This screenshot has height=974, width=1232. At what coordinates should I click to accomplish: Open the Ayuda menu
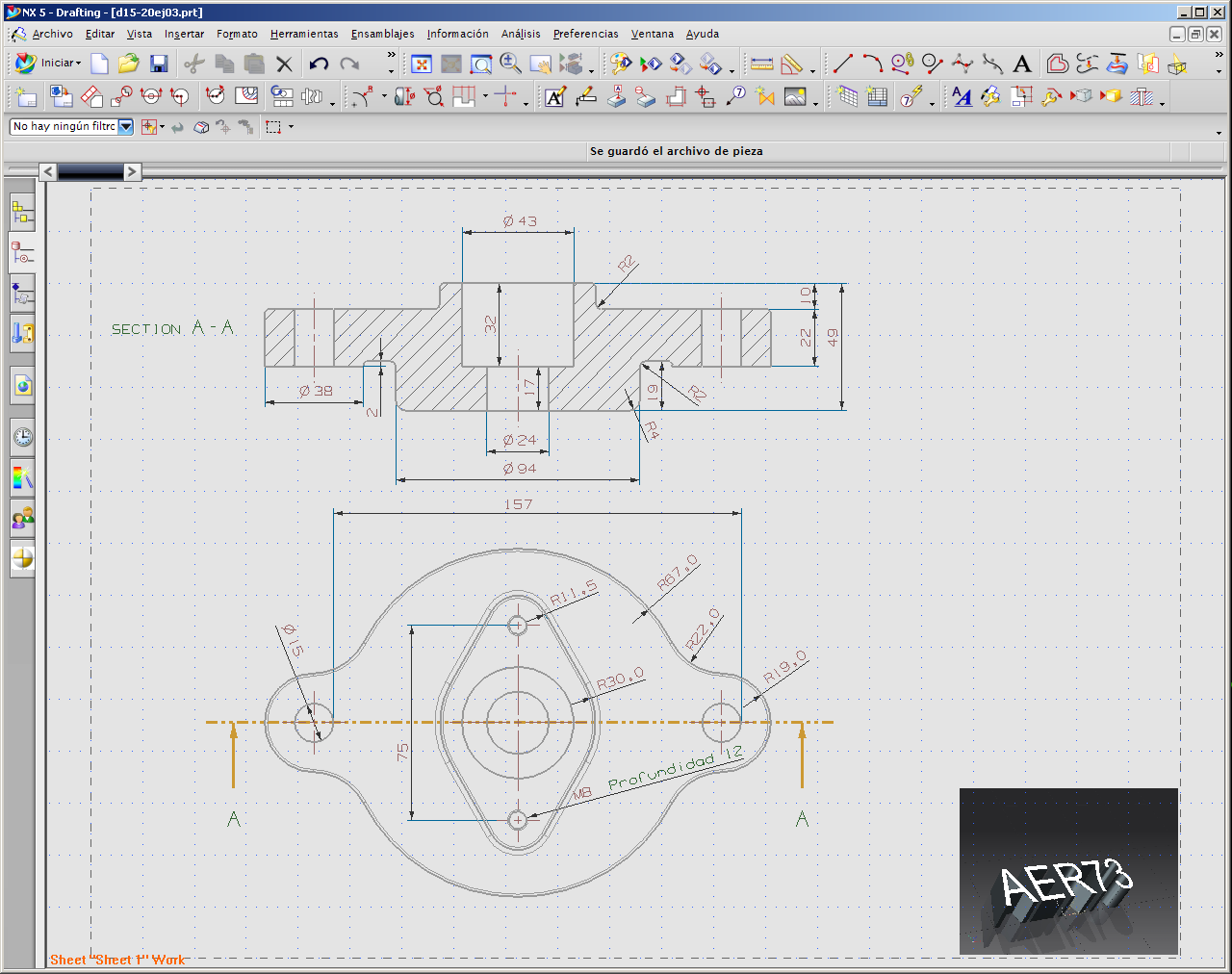click(703, 34)
